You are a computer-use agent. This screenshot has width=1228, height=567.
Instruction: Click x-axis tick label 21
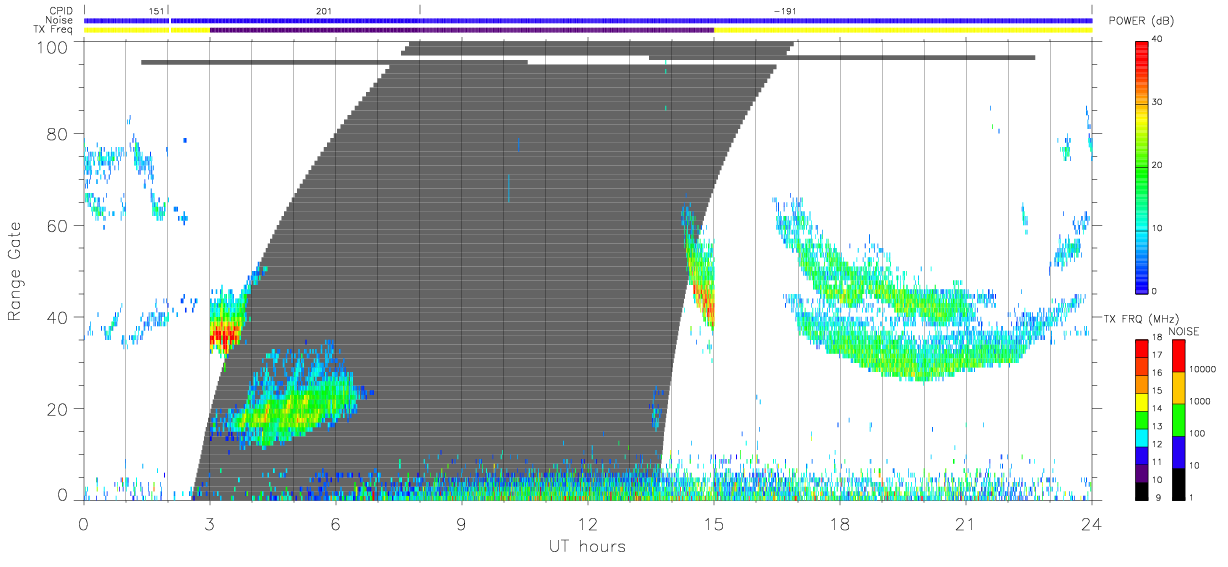(966, 523)
